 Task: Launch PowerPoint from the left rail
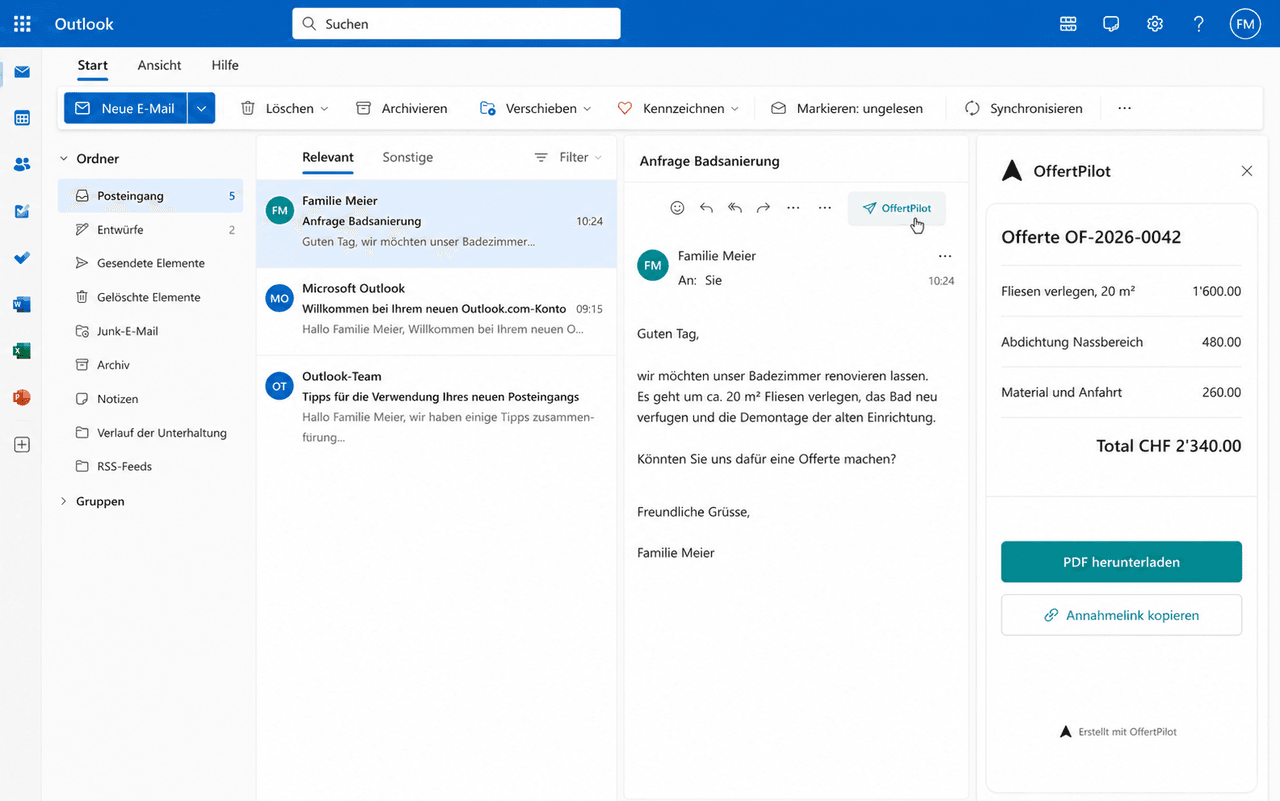[22, 397]
